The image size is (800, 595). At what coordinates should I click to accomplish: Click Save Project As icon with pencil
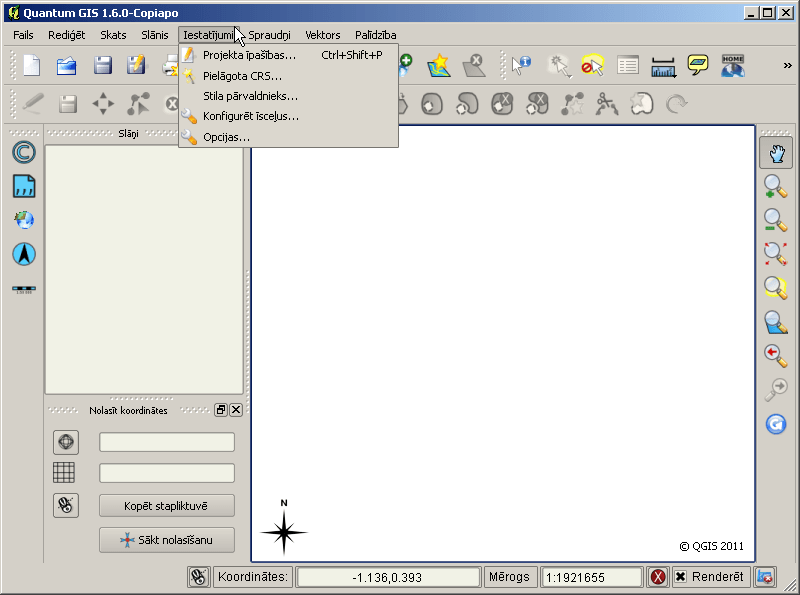point(136,65)
